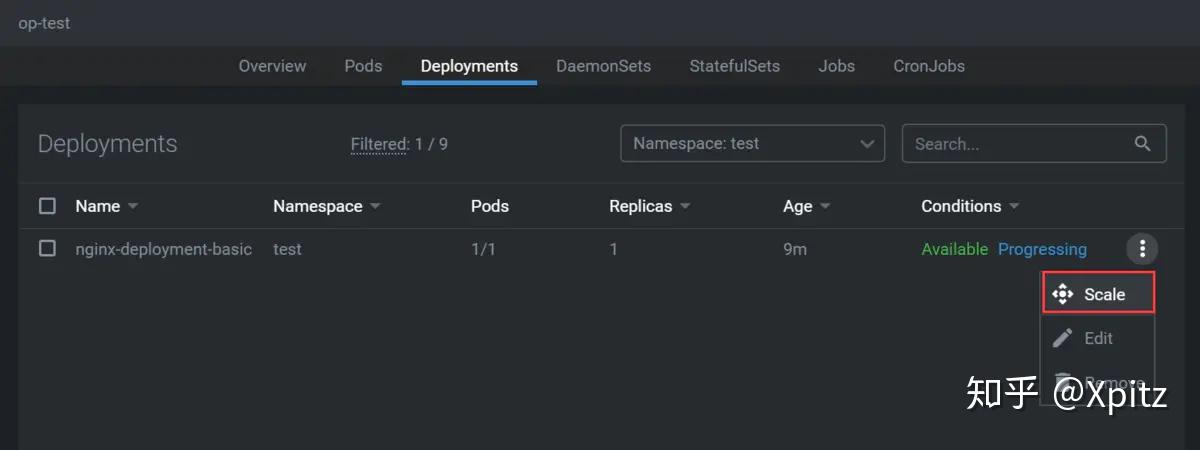Sort by the Age column arrow

[x=825, y=207]
